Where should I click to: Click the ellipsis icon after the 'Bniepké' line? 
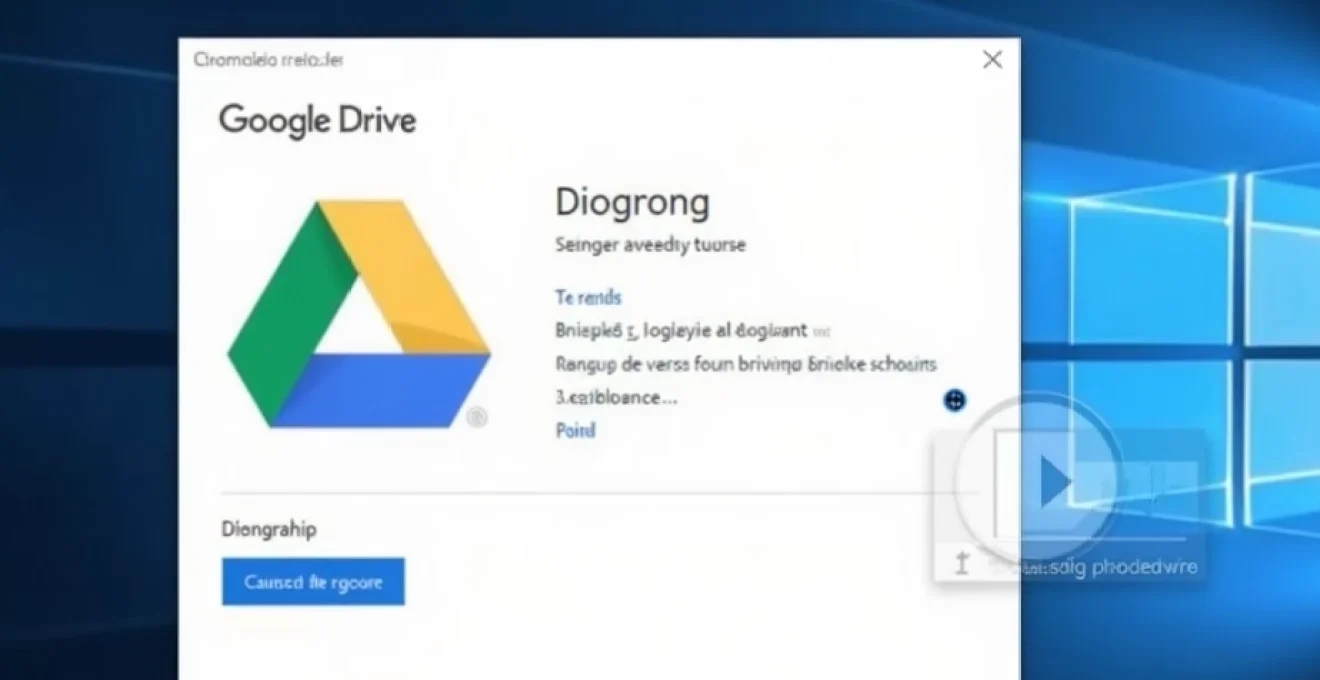click(822, 329)
